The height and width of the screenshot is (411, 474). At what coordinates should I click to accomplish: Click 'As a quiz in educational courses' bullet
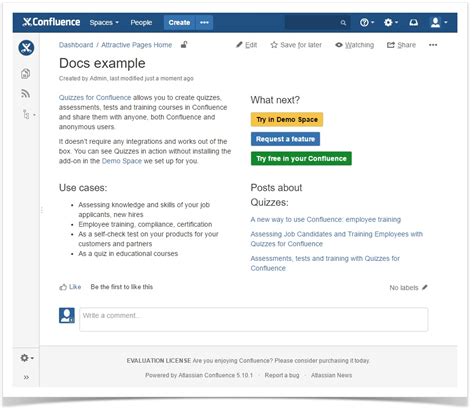[128, 254]
